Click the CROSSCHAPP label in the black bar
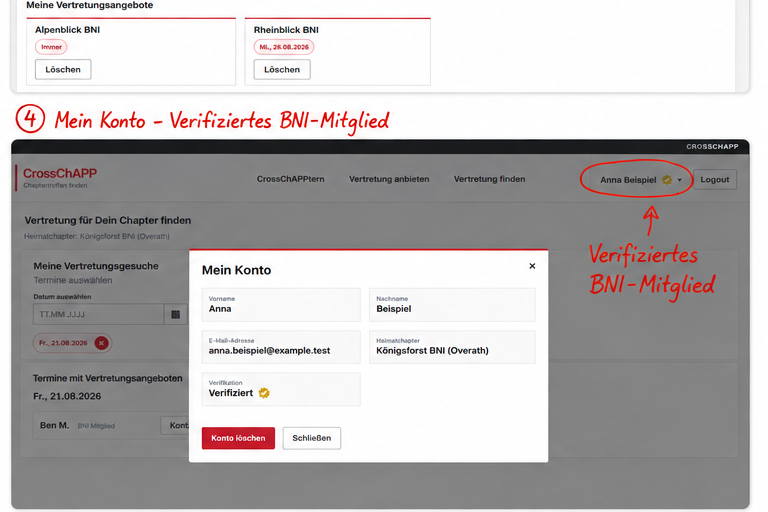Screen dimensions: 768x512 [712, 146]
